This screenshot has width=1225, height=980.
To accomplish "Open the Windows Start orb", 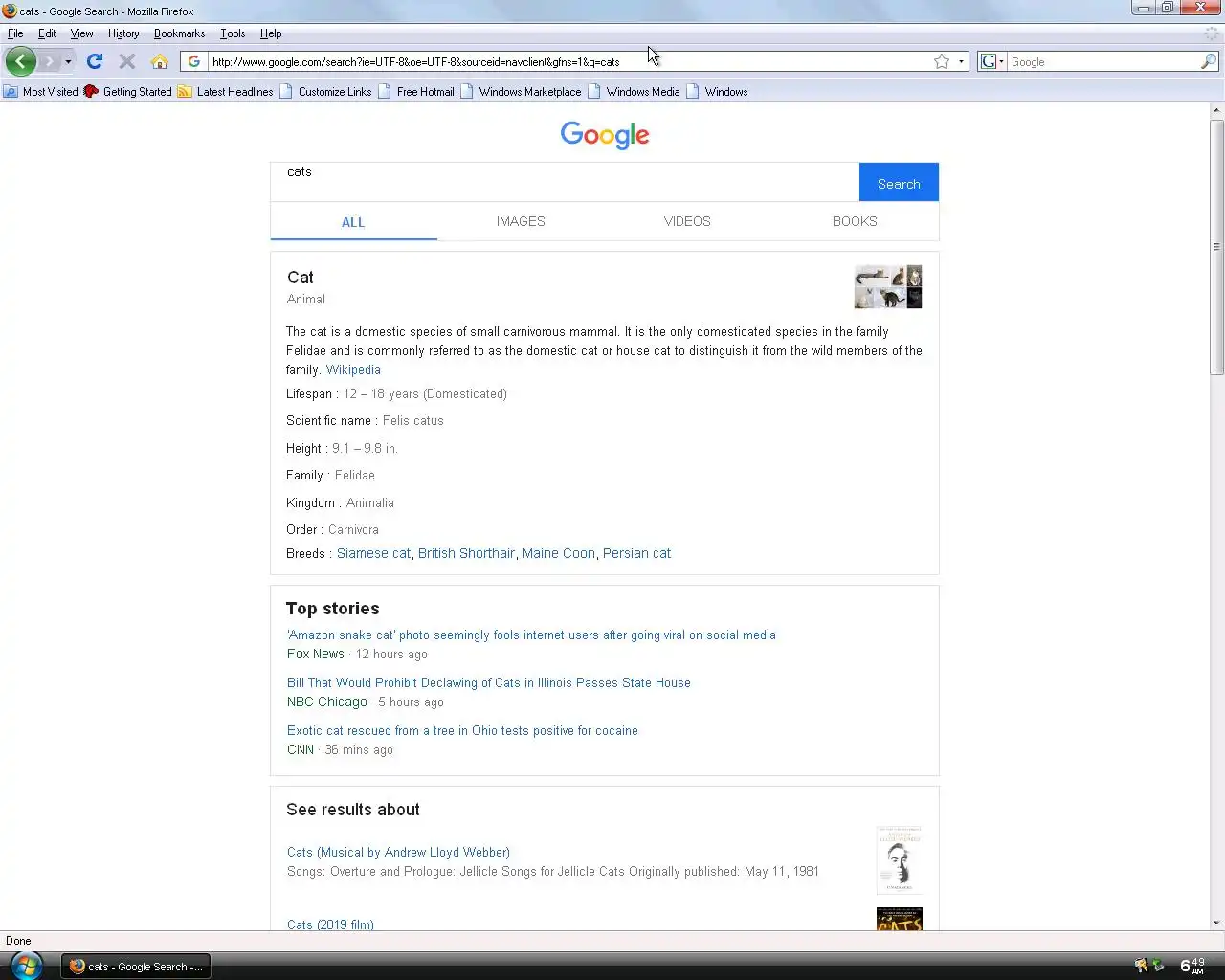I will click(26, 965).
